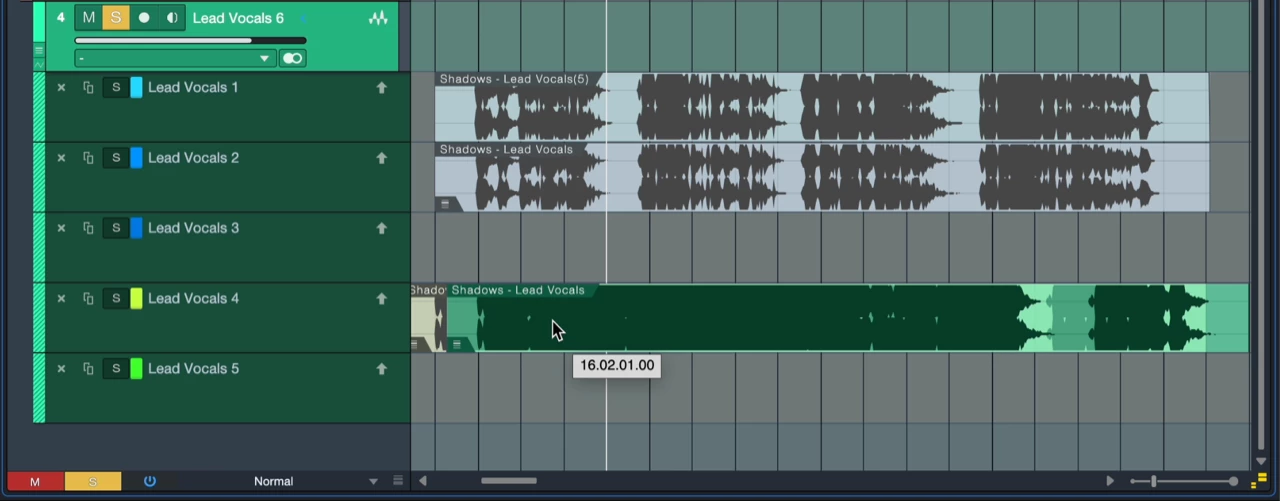Open the track list menu icon
1280x501 pixels.
click(398, 481)
